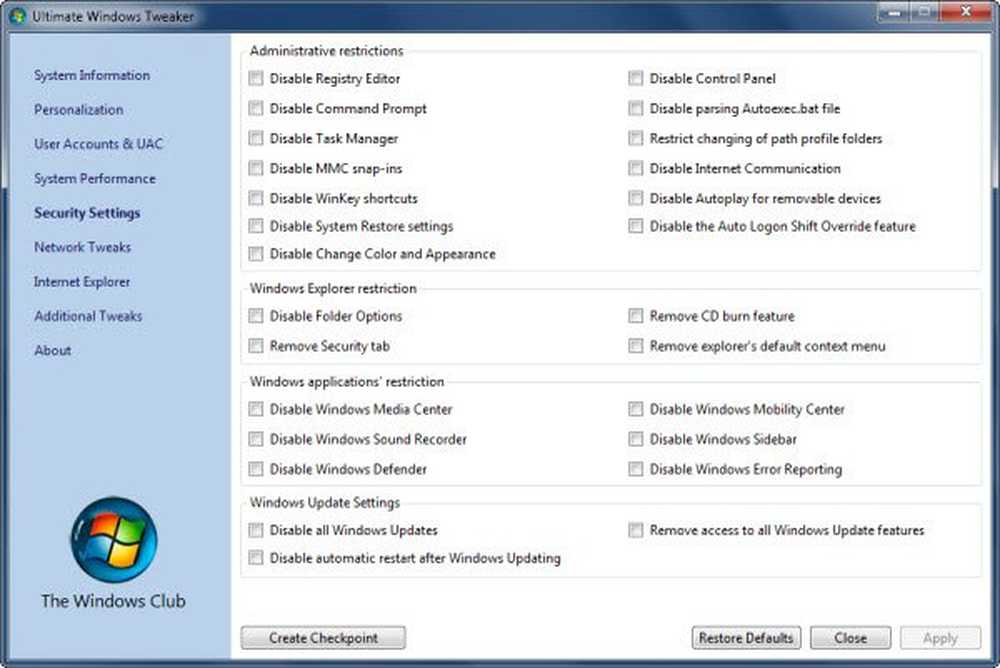
Task: Tick Disable WinKey shortcuts
Action: 256,198
